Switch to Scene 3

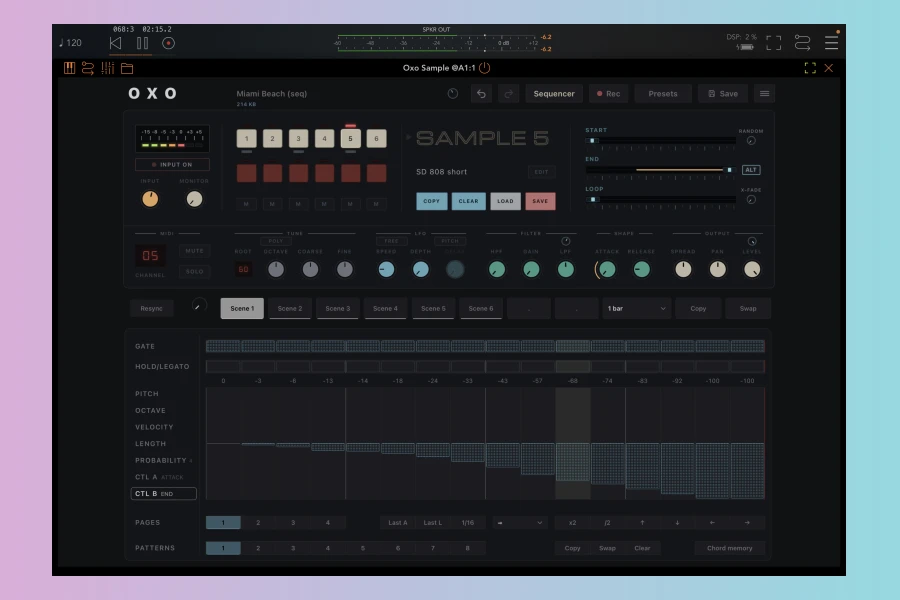click(338, 308)
